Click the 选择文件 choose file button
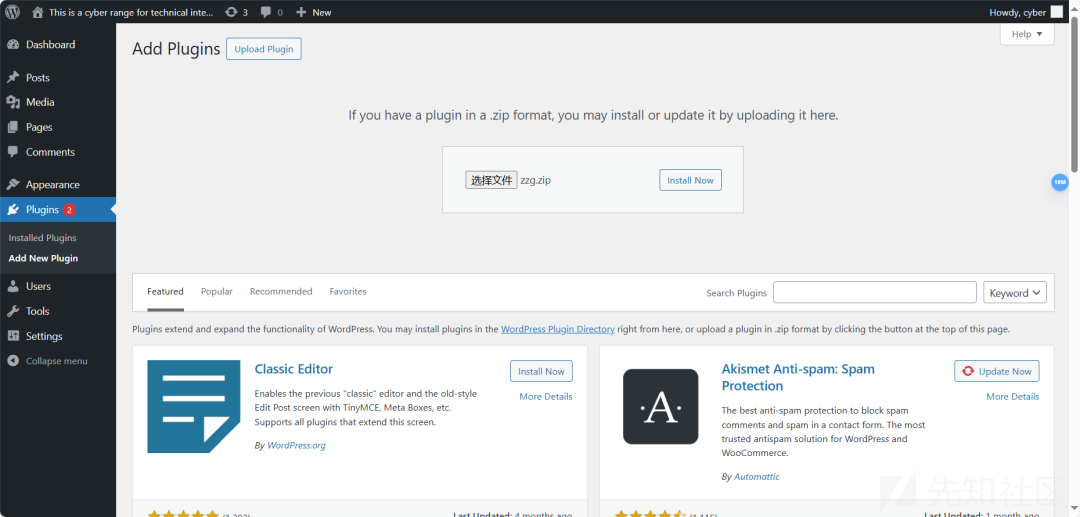This screenshot has height=517, width=1080. [492, 180]
